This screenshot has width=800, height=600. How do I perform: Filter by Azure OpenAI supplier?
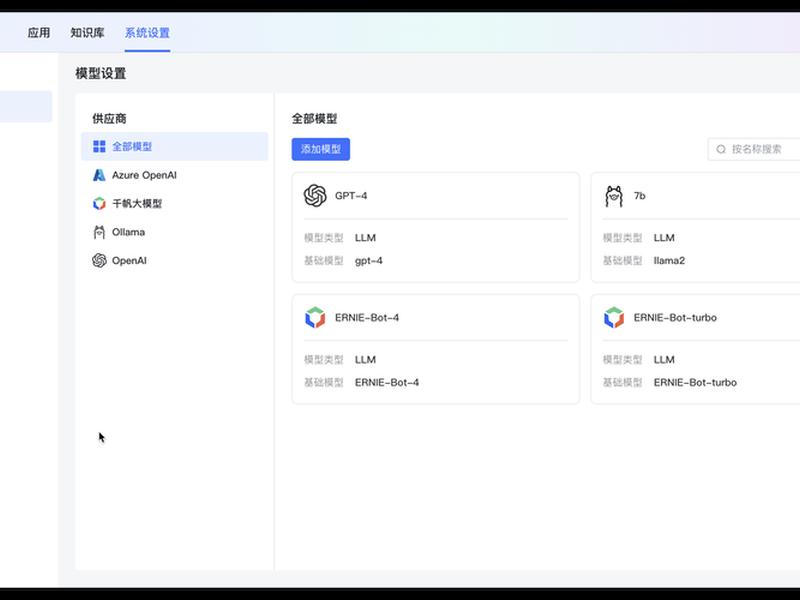[174, 175]
